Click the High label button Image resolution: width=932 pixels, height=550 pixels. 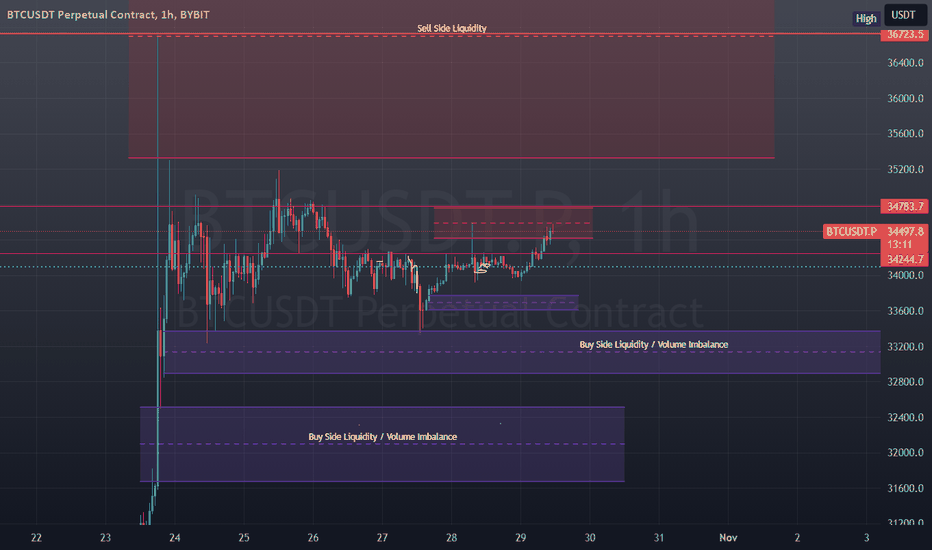[x=865, y=18]
